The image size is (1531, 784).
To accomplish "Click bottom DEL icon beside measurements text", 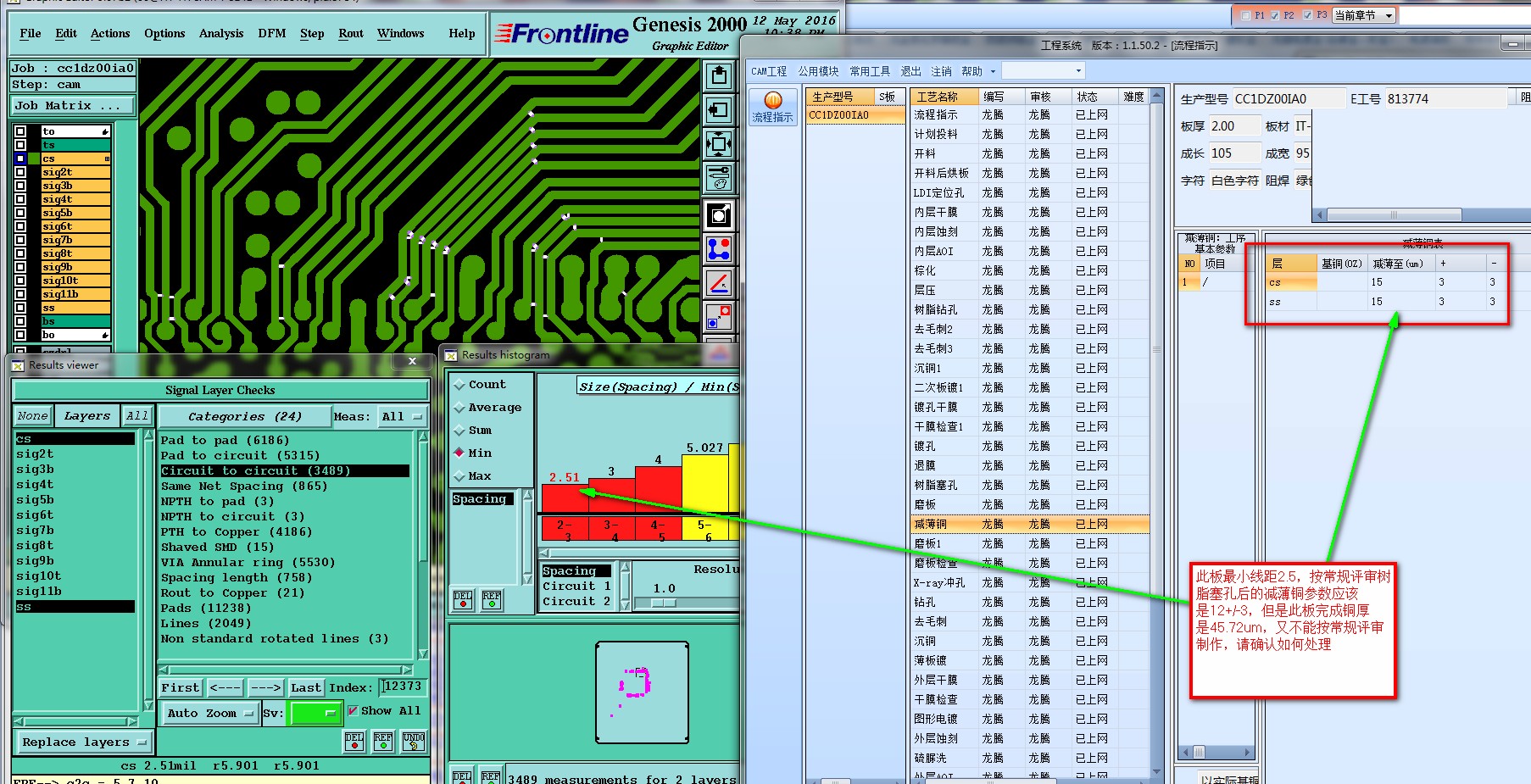I will click(463, 776).
